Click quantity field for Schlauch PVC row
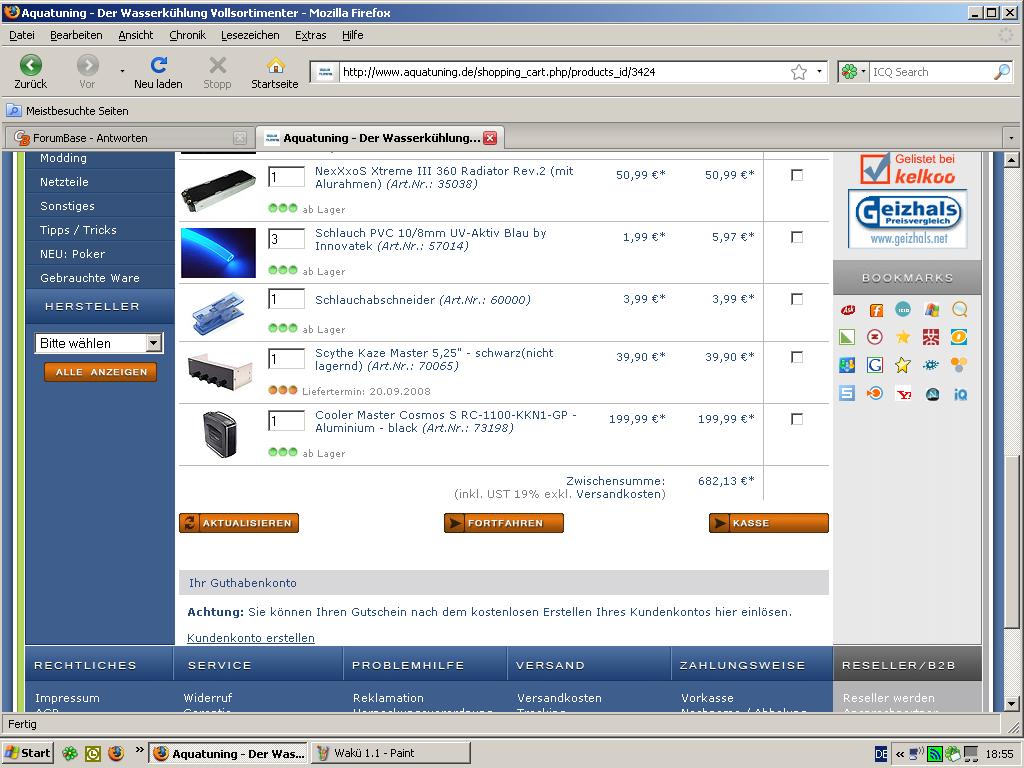 point(287,238)
